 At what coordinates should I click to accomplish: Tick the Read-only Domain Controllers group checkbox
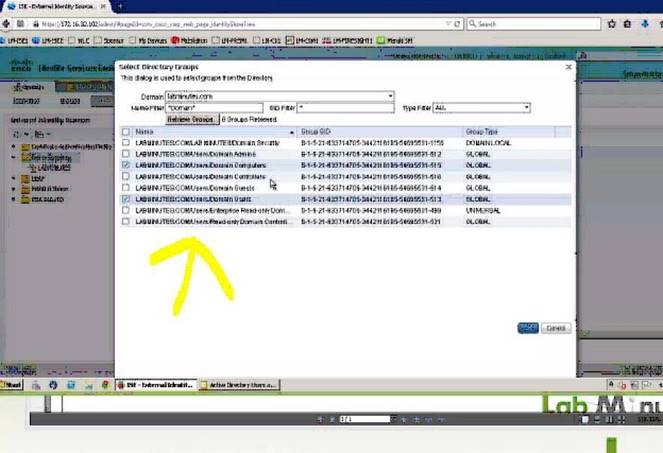[x=126, y=221]
